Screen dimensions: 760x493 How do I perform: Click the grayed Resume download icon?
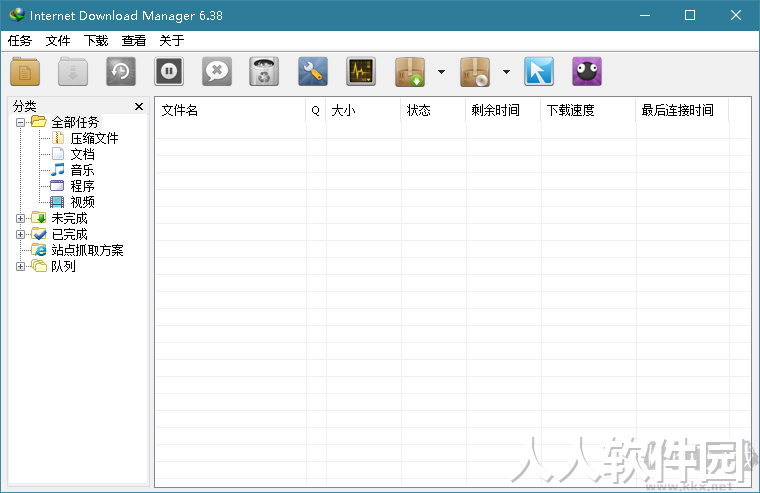click(x=73, y=72)
